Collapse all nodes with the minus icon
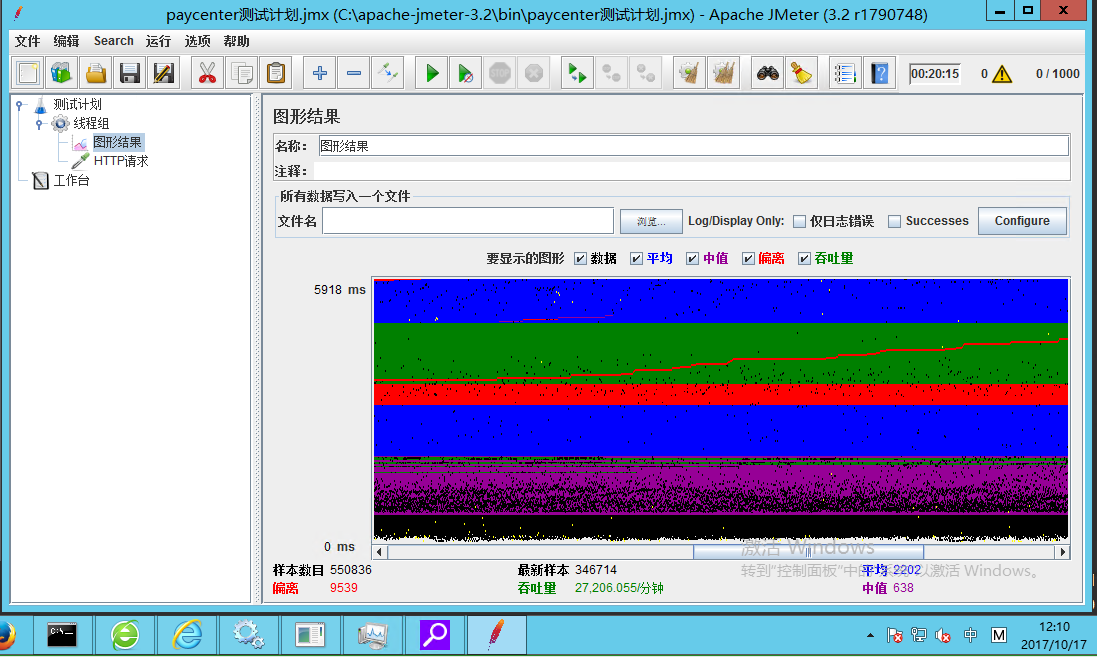The width and height of the screenshot is (1097, 657). 354,73
